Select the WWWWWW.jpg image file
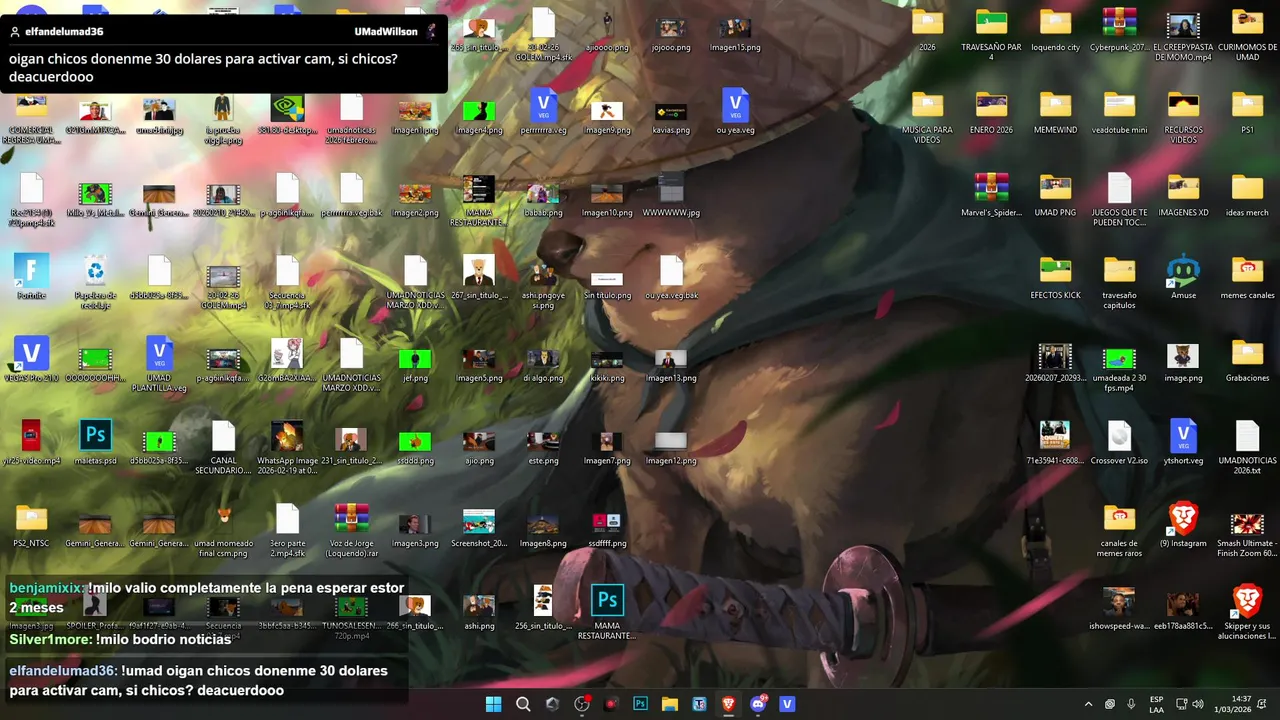This screenshot has width=1280, height=720. click(x=671, y=194)
